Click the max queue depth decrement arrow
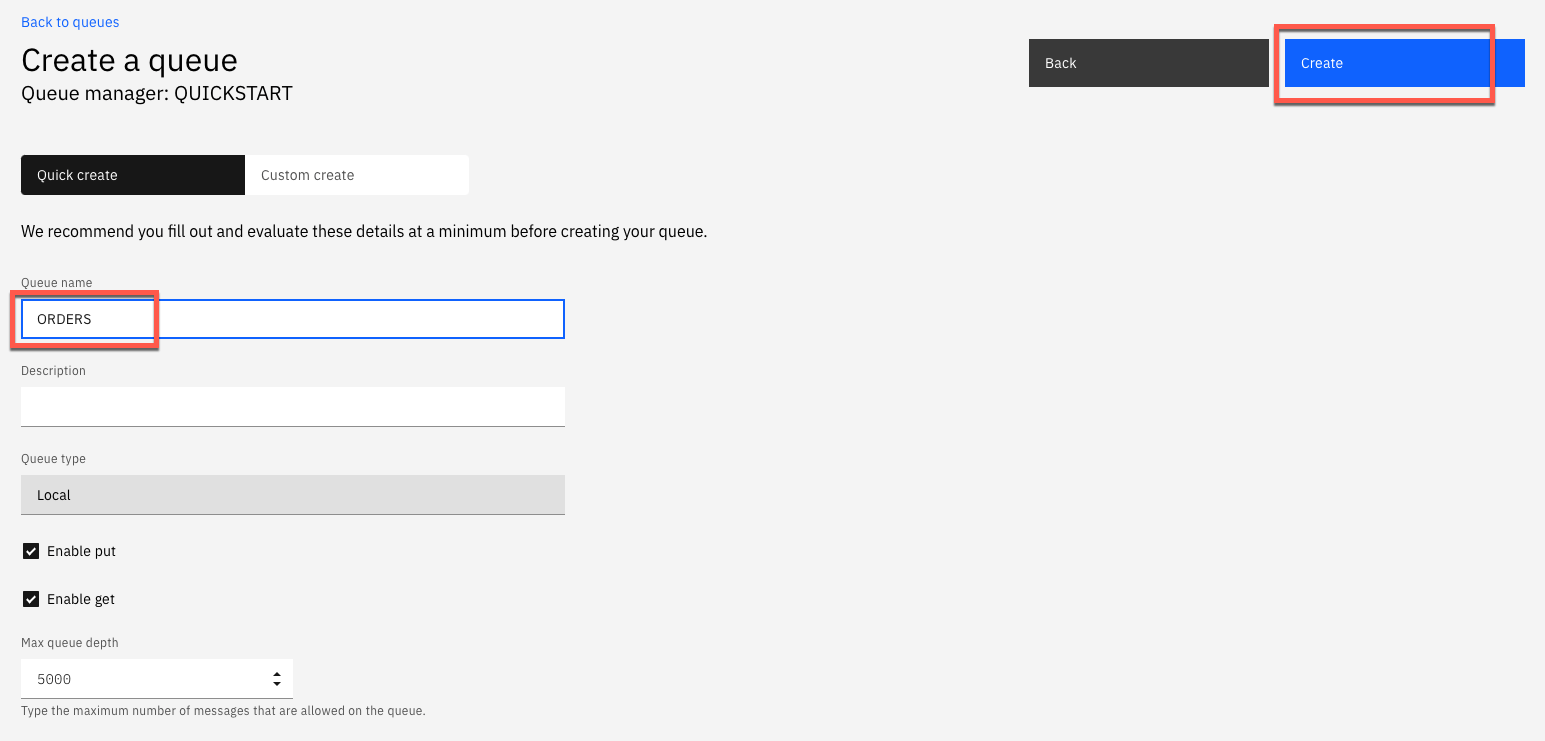Screen dimensions: 1545x741 277,684
